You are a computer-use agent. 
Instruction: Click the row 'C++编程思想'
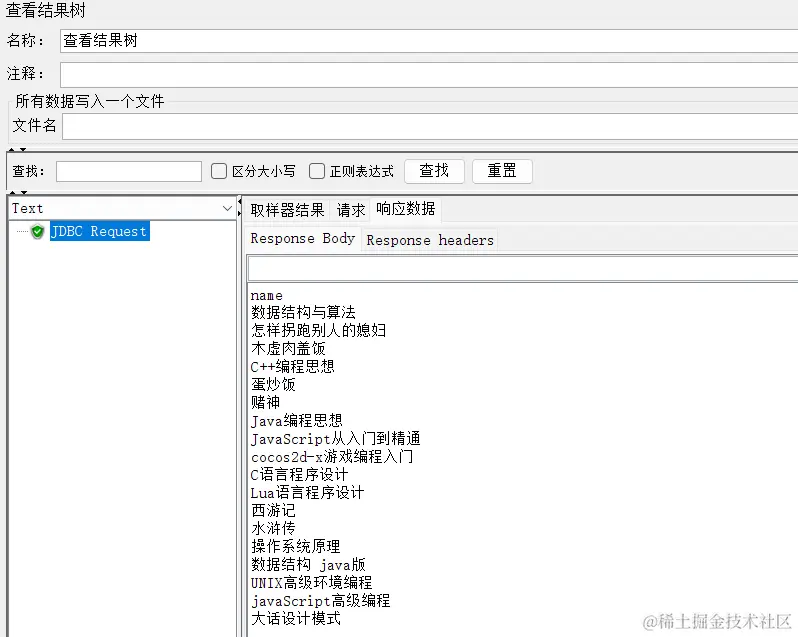click(x=293, y=366)
